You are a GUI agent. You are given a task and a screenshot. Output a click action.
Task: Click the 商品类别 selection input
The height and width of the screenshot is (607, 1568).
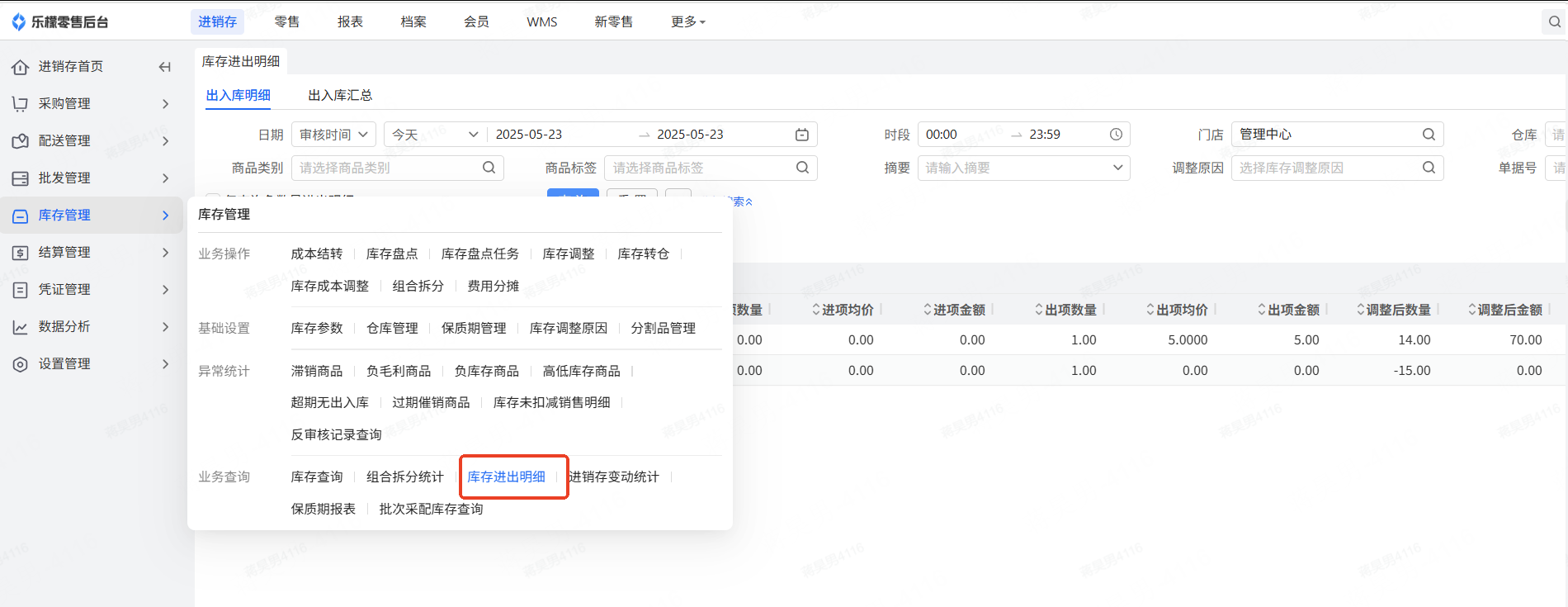click(398, 168)
